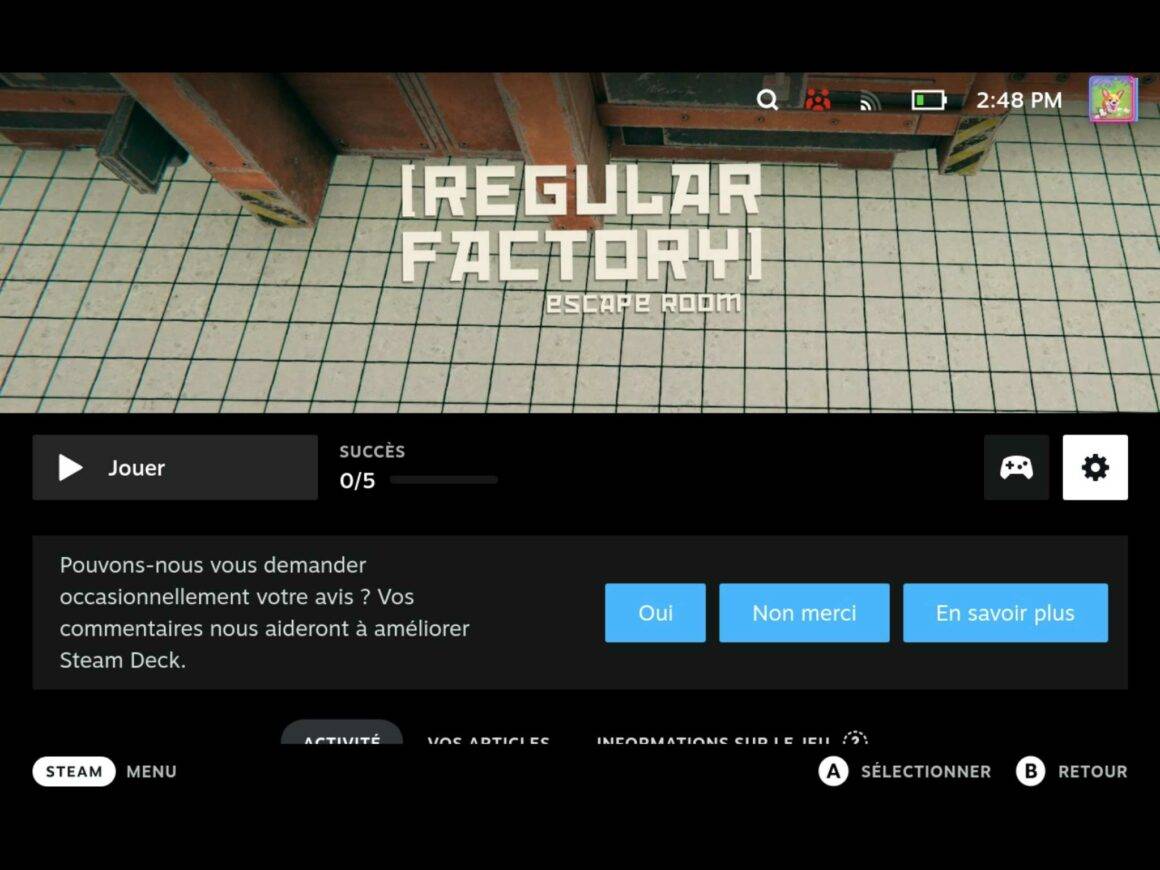This screenshot has height=870, width=1160.
Task: Click the A Sélectionner prompt
Action: point(905,772)
